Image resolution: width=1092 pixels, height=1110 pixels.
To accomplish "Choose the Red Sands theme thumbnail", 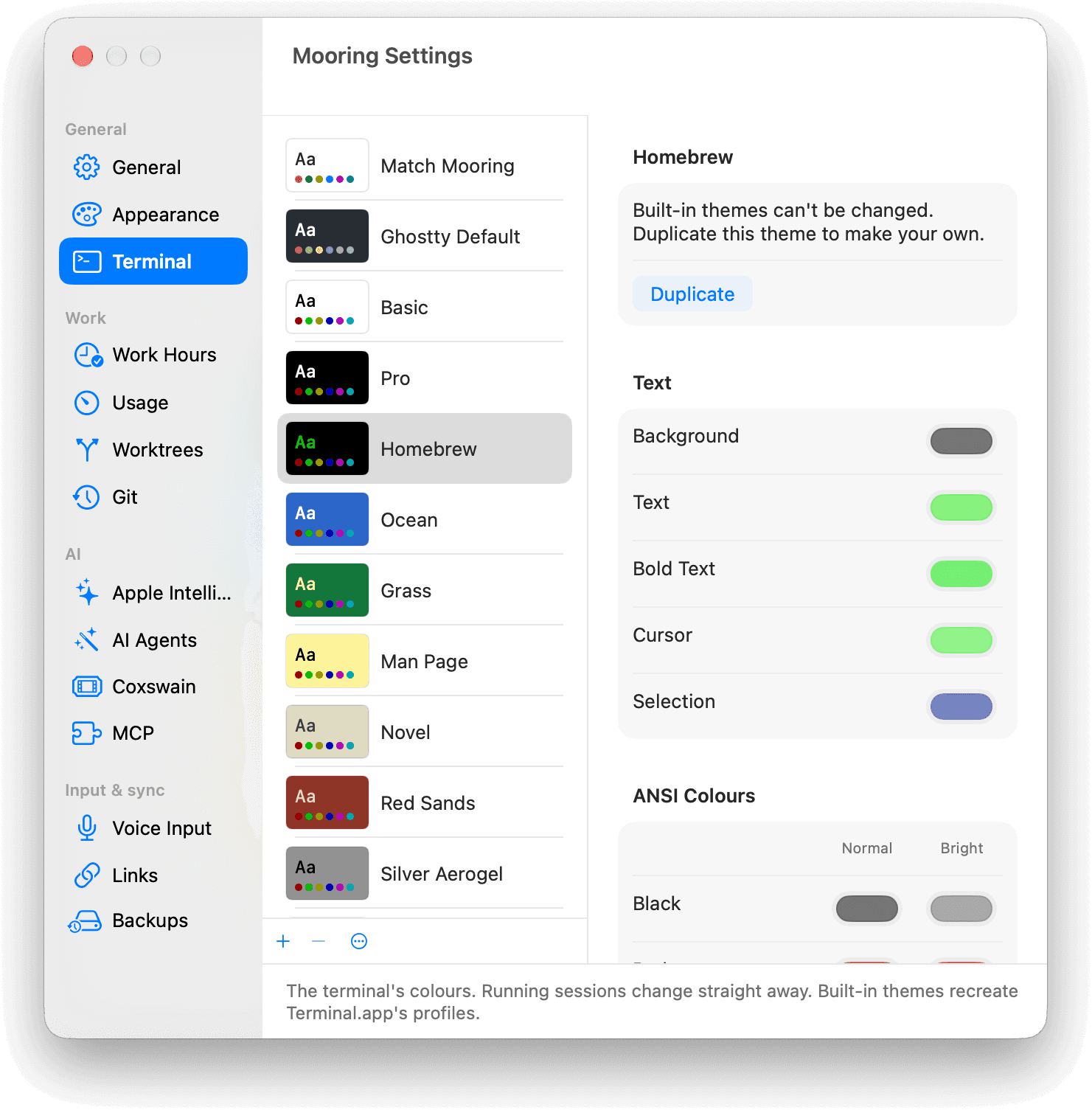I will [x=327, y=802].
